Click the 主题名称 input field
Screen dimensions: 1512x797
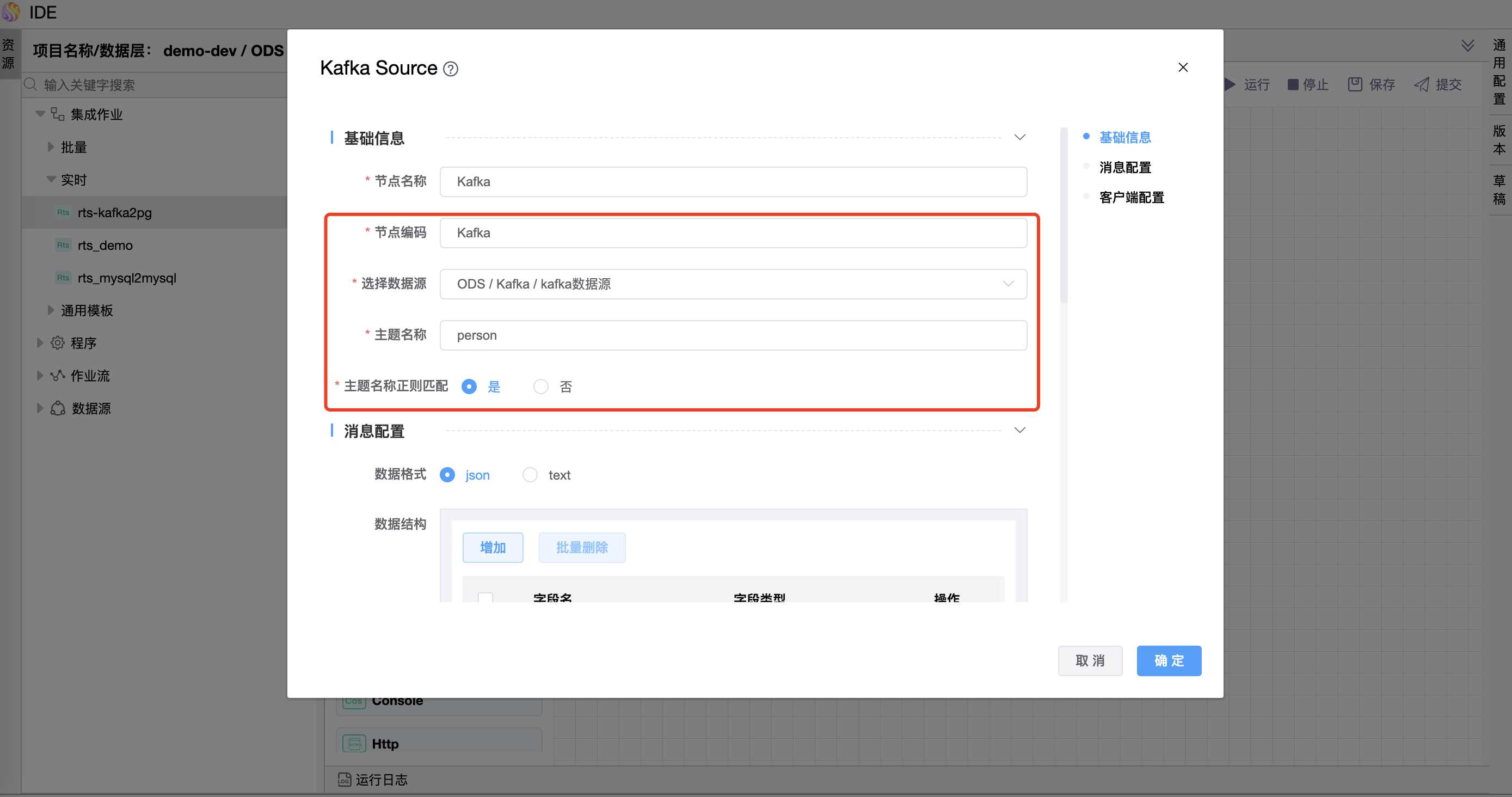point(733,335)
